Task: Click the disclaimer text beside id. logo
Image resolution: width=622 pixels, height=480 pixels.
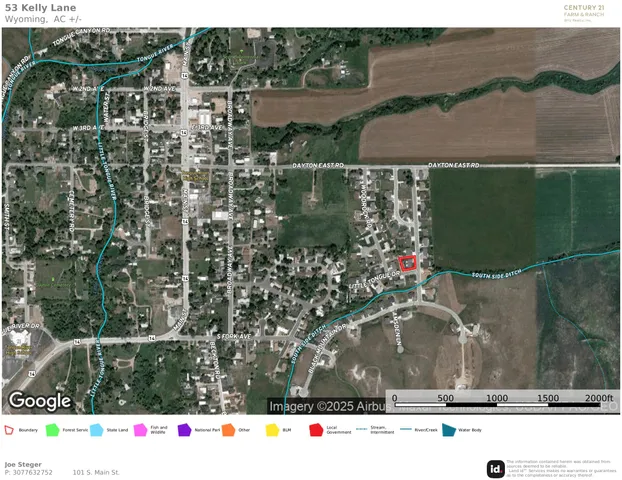Action: click(x=561, y=468)
